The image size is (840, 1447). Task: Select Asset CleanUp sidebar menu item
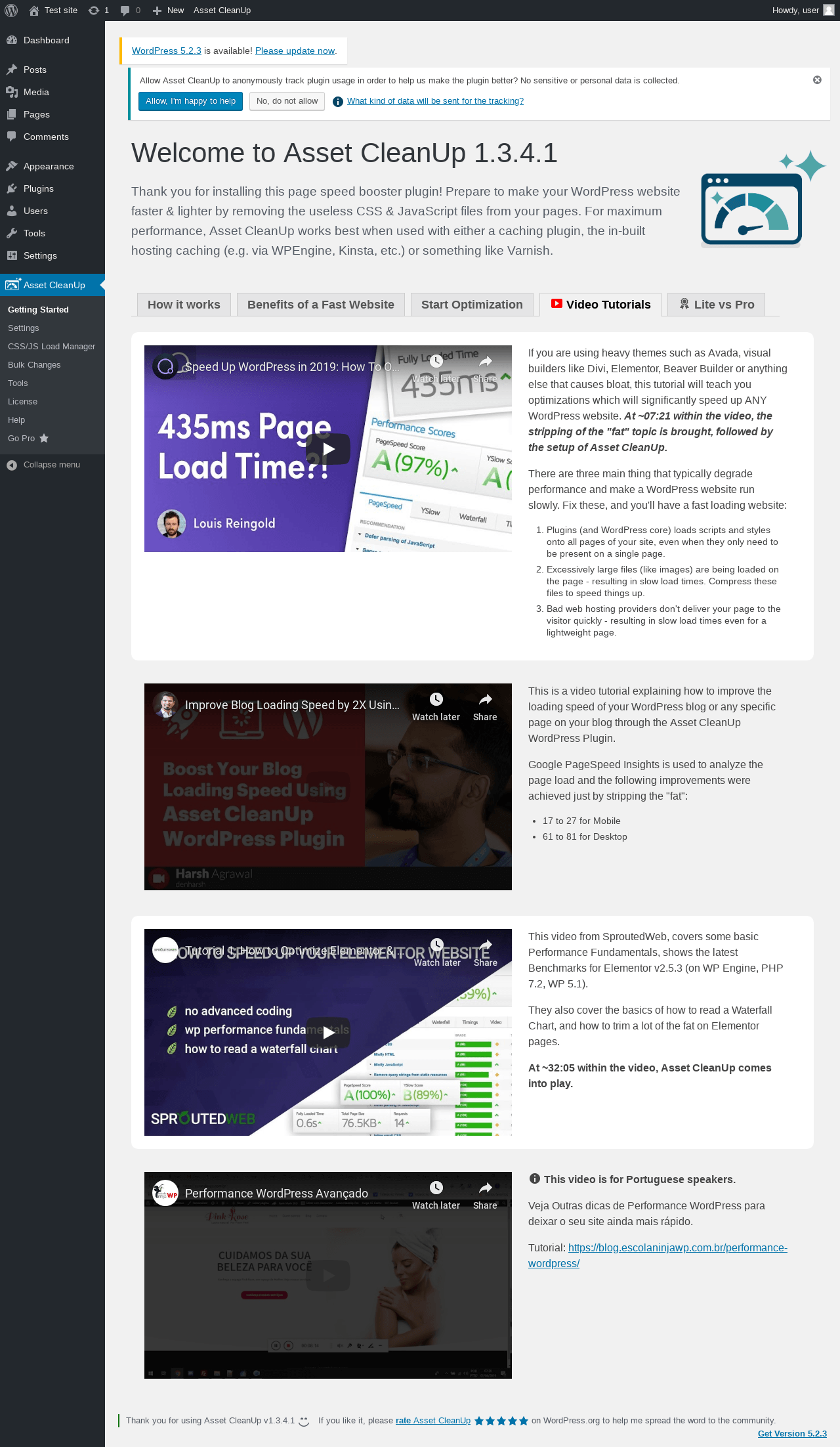tap(52, 285)
